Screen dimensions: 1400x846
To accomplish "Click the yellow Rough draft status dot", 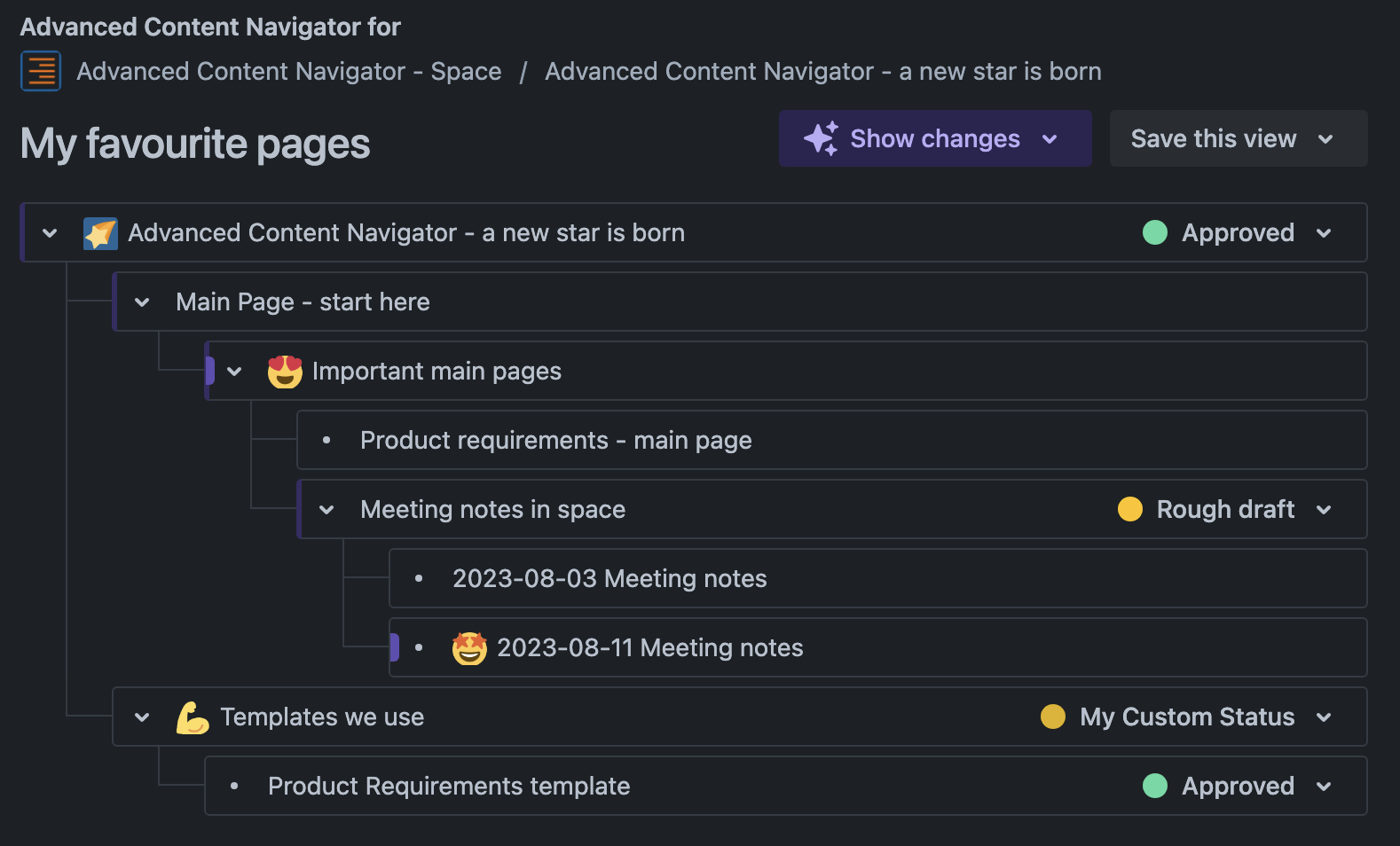I will pyautogui.click(x=1129, y=510).
